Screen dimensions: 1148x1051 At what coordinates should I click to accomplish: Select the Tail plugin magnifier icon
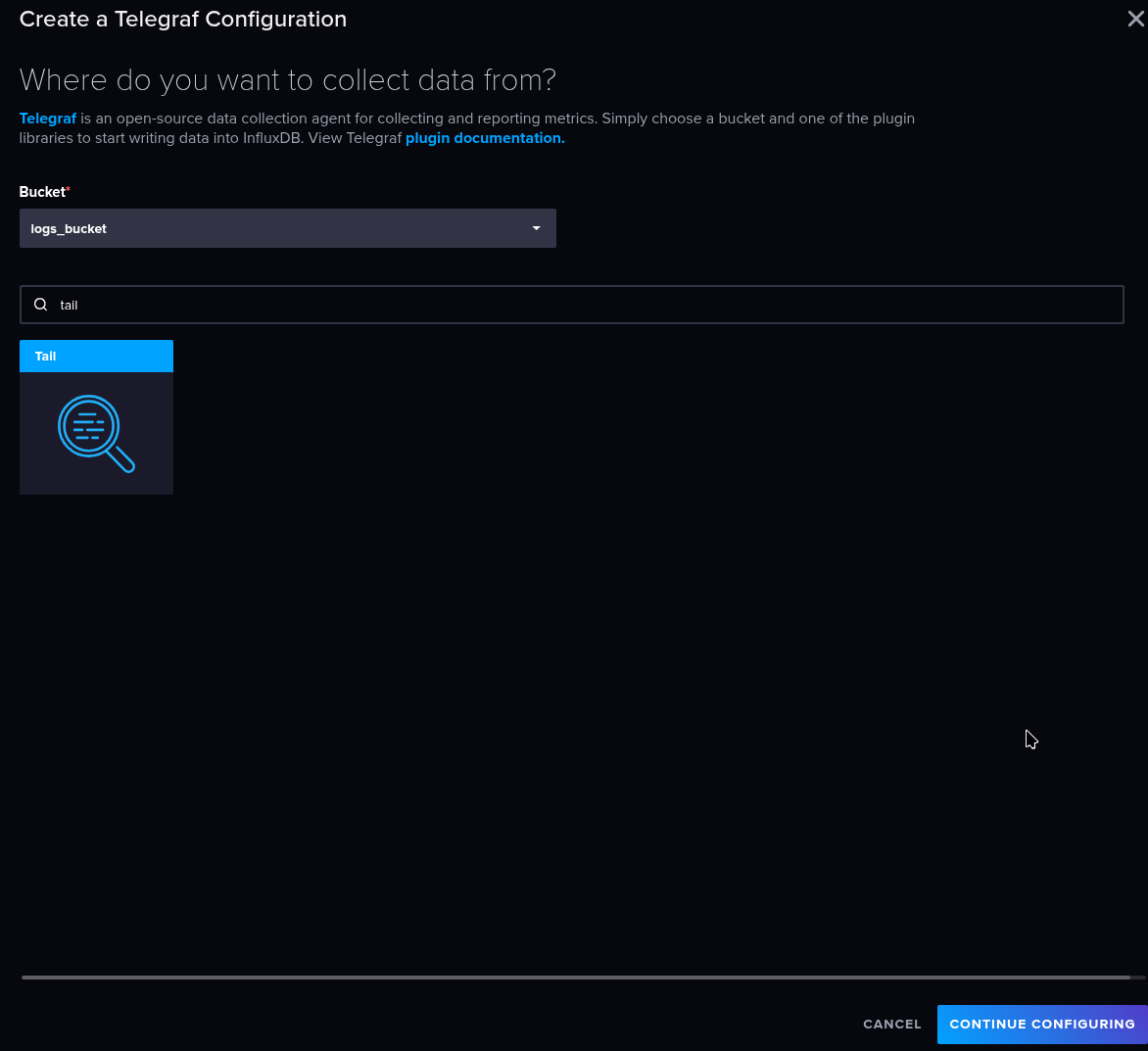coord(96,433)
